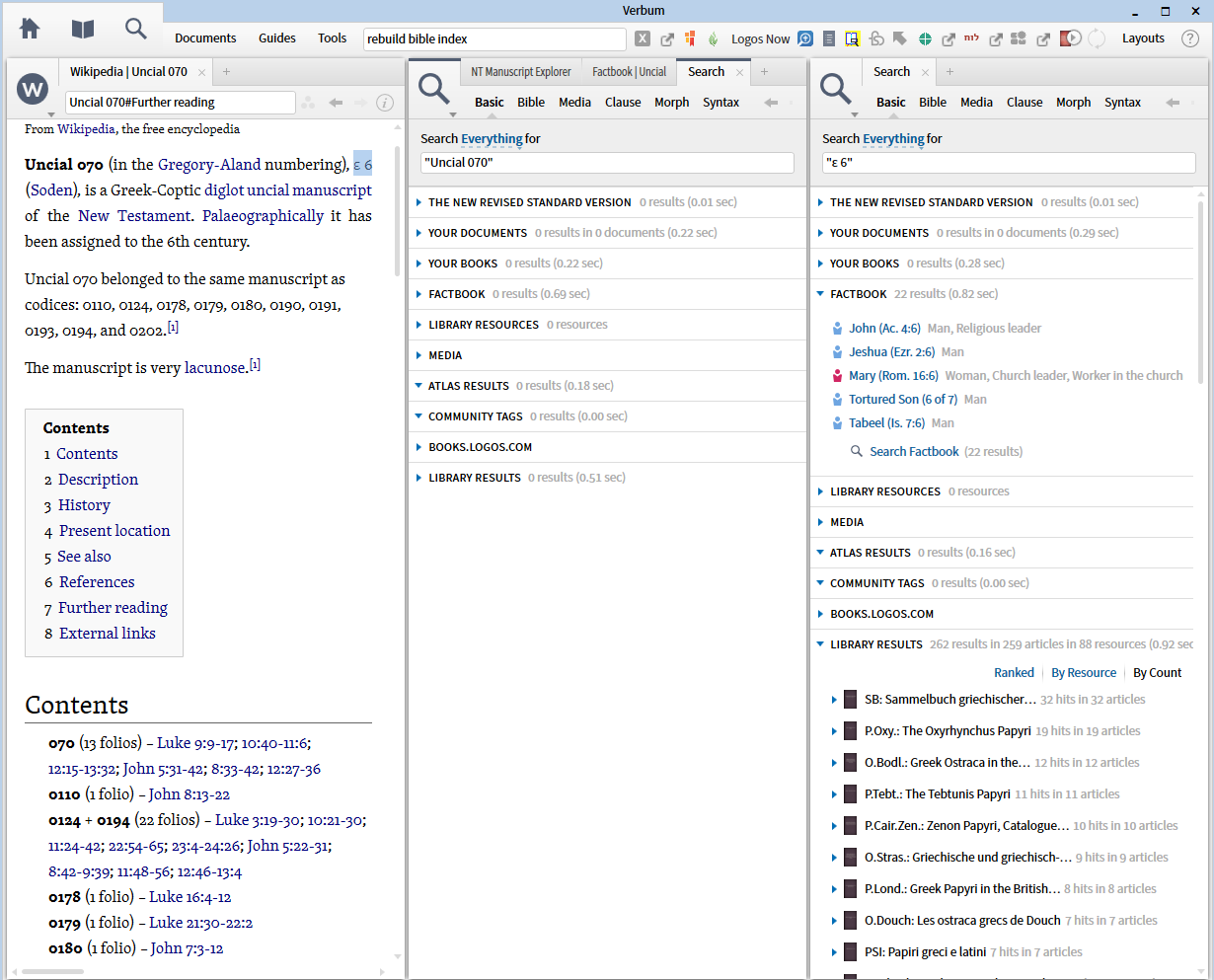Image resolution: width=1214 pixels, height=980 pixels.
Task: Switch to the NT Manuscript Explorer tab
Action: [x=521, y=71]
